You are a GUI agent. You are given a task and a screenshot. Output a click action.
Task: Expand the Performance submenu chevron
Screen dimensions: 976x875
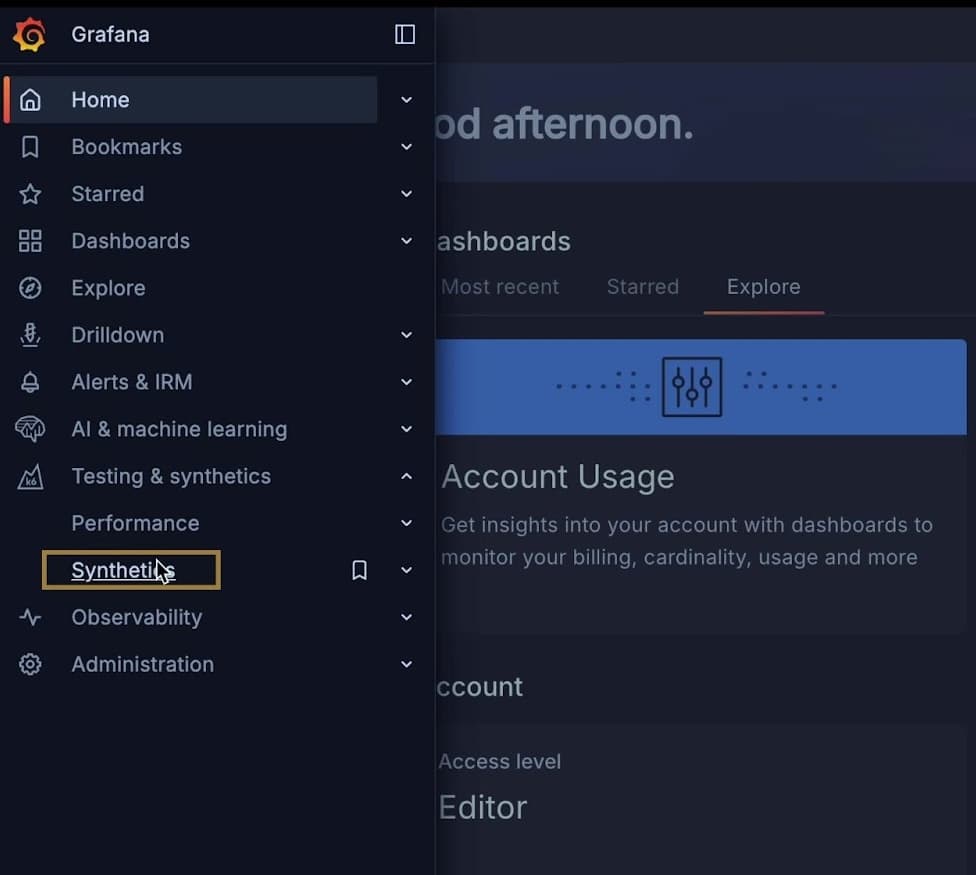pos(406,523)
